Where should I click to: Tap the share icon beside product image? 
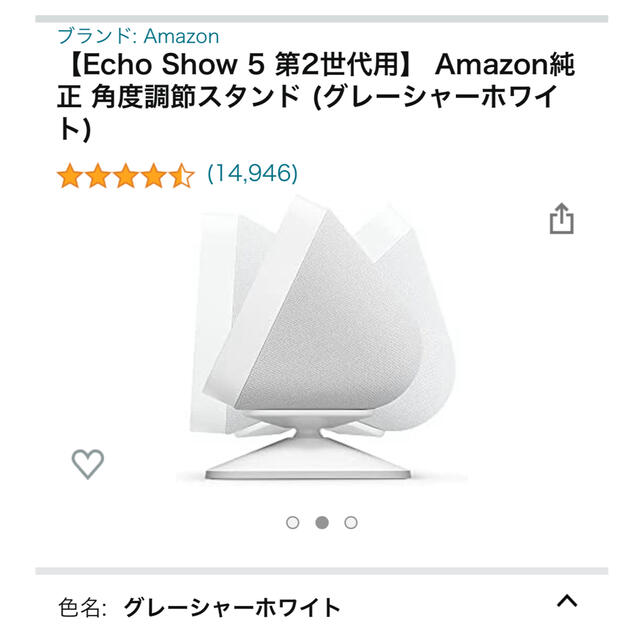click(561, 219)
